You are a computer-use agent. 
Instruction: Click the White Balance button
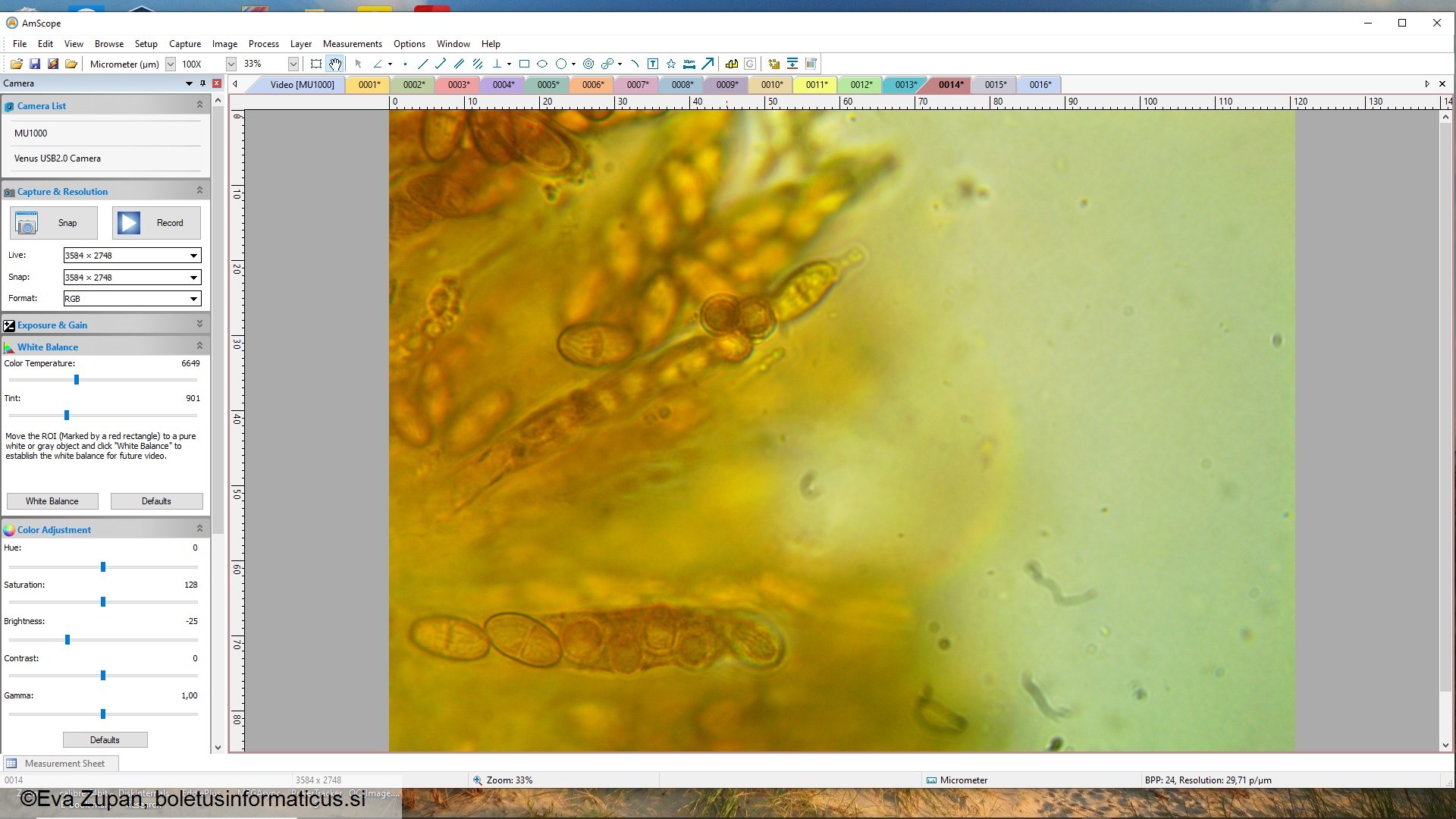coord(52,501)
